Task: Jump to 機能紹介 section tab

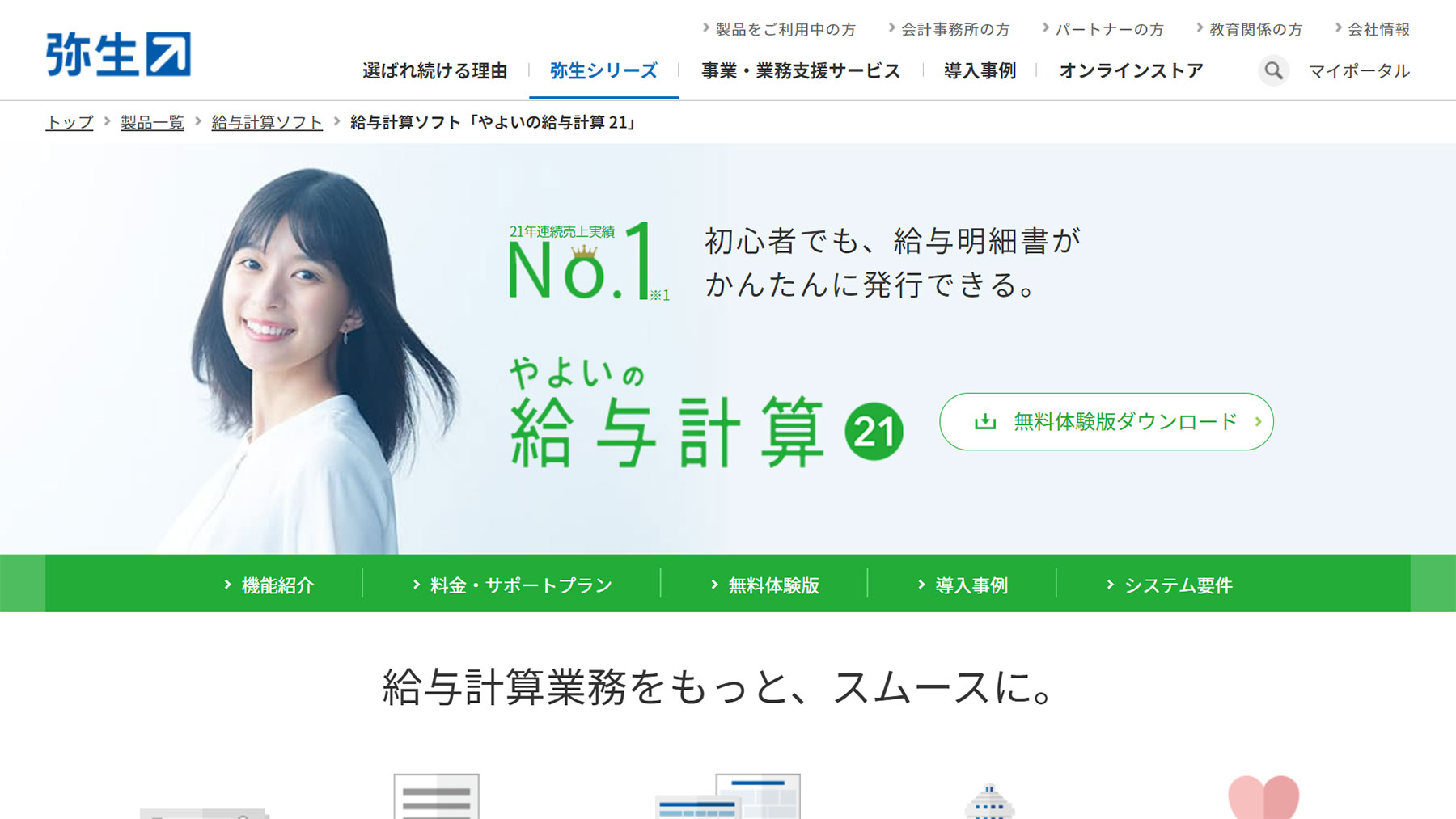Action: tap(269, 585)
